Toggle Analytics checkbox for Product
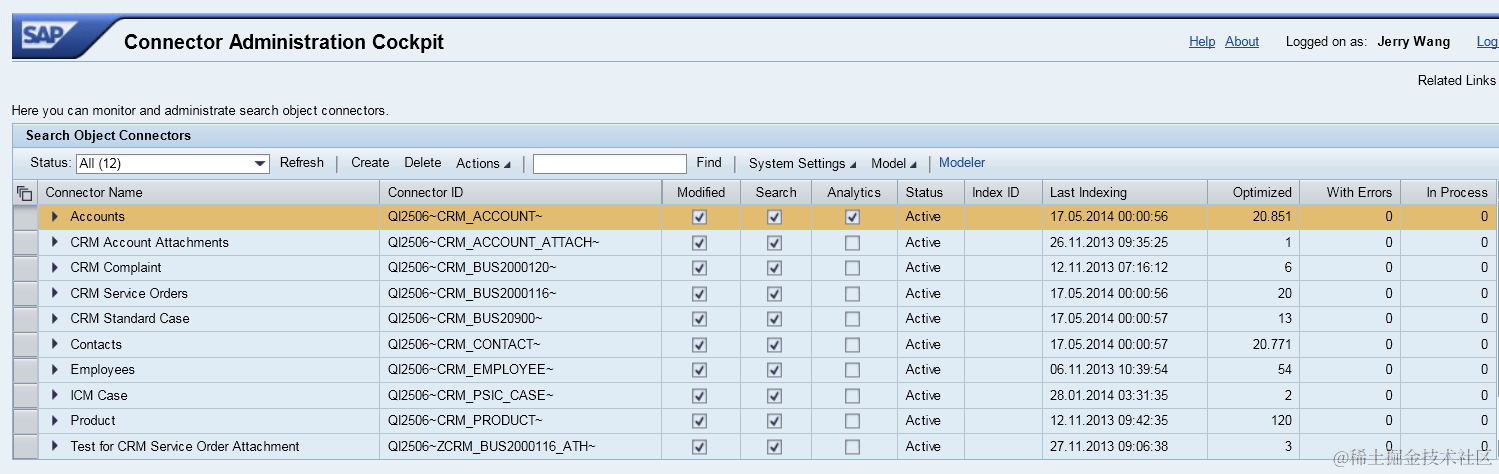This screenshot has height=474, width=1499. [852, 421]
